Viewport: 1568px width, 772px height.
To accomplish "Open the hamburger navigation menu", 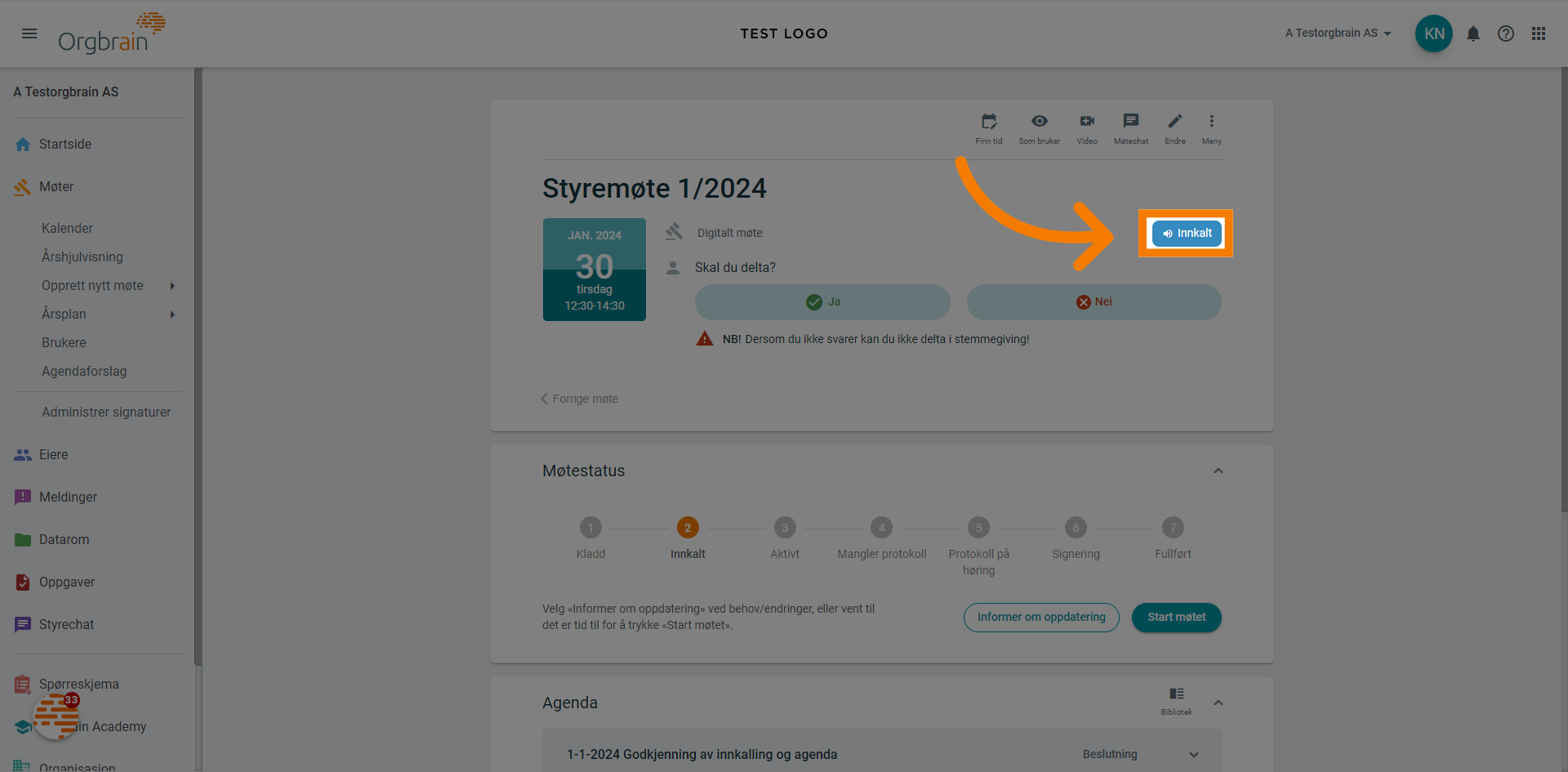I will [x=29, y=33].
